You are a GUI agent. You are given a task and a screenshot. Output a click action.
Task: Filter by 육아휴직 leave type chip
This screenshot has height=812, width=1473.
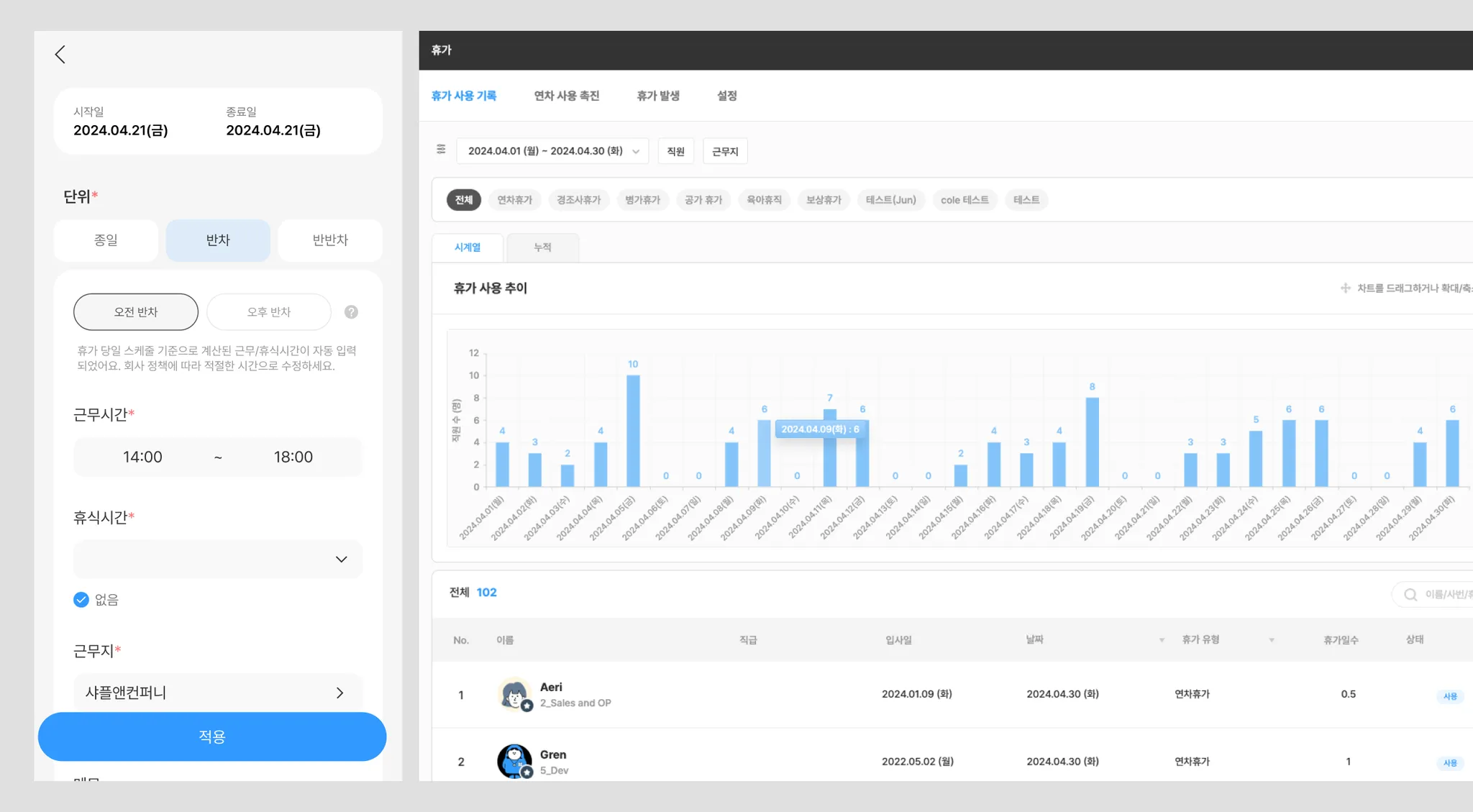point(765,200)
